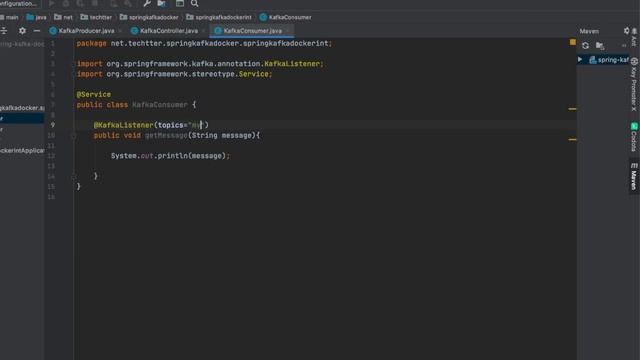This screenshot has height=360, width=640.
Task: Open the Ant tool window tab
Action: pyautogui.click(x=634, y=38)
